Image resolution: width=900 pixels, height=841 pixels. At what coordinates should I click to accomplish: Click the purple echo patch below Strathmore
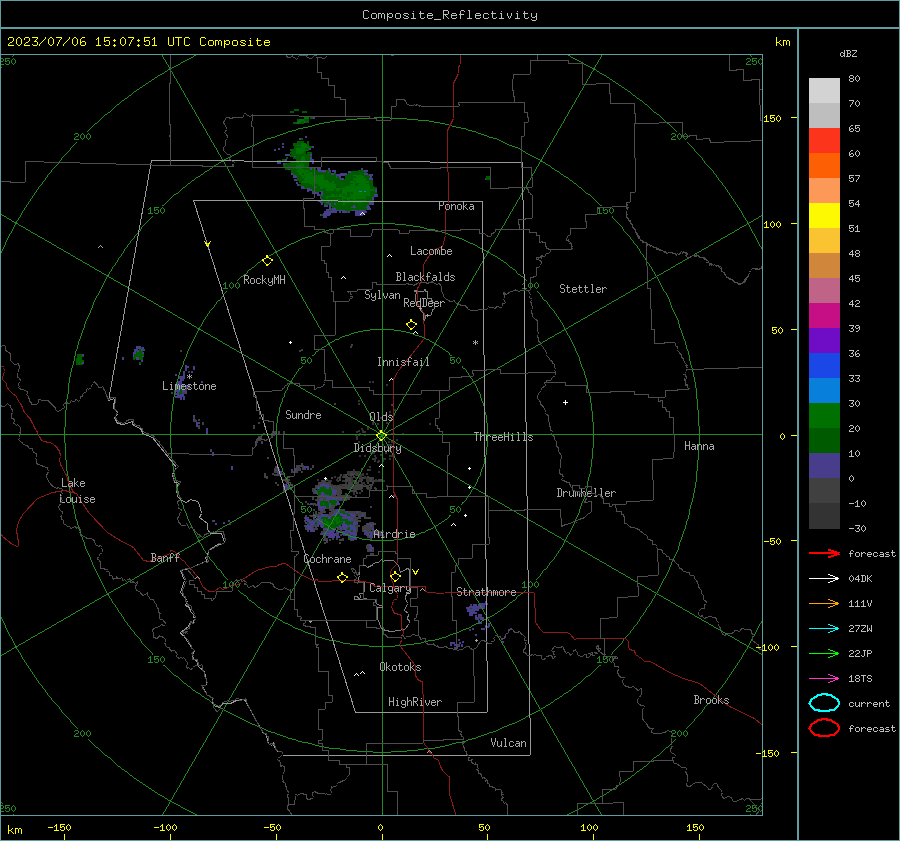(x=477, y=612)
